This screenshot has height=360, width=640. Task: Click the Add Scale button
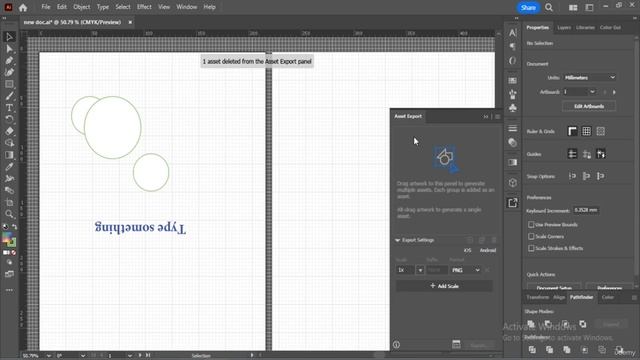pos(444,286)
